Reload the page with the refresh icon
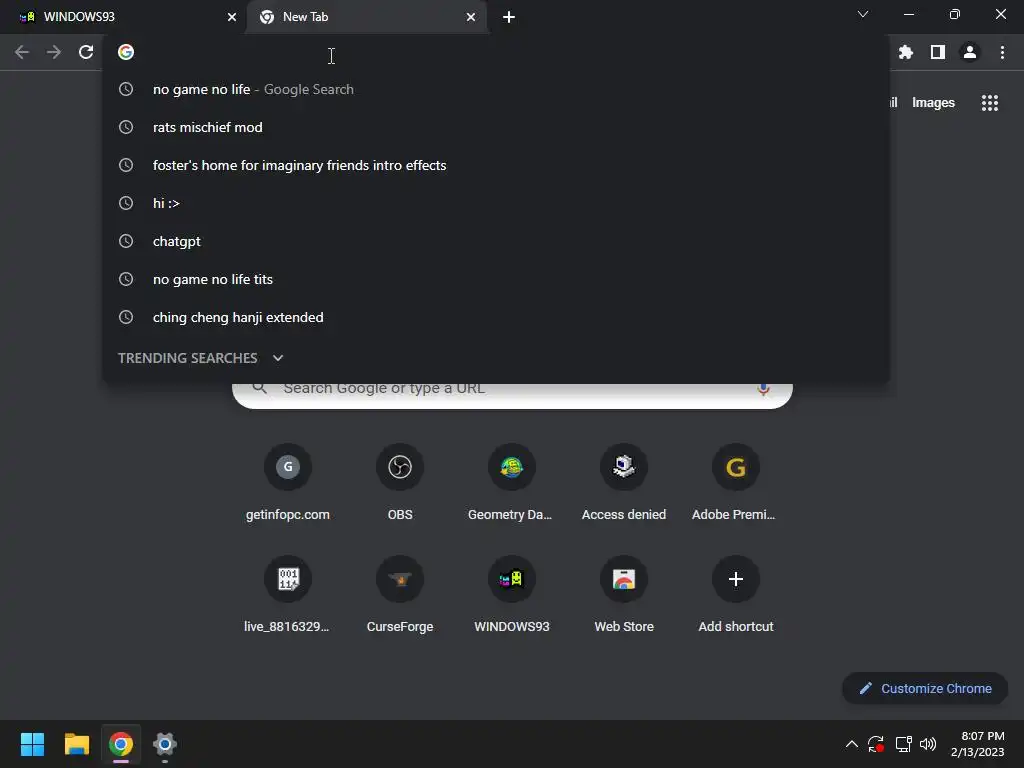1024x768 pixels. tap(86, 52)
